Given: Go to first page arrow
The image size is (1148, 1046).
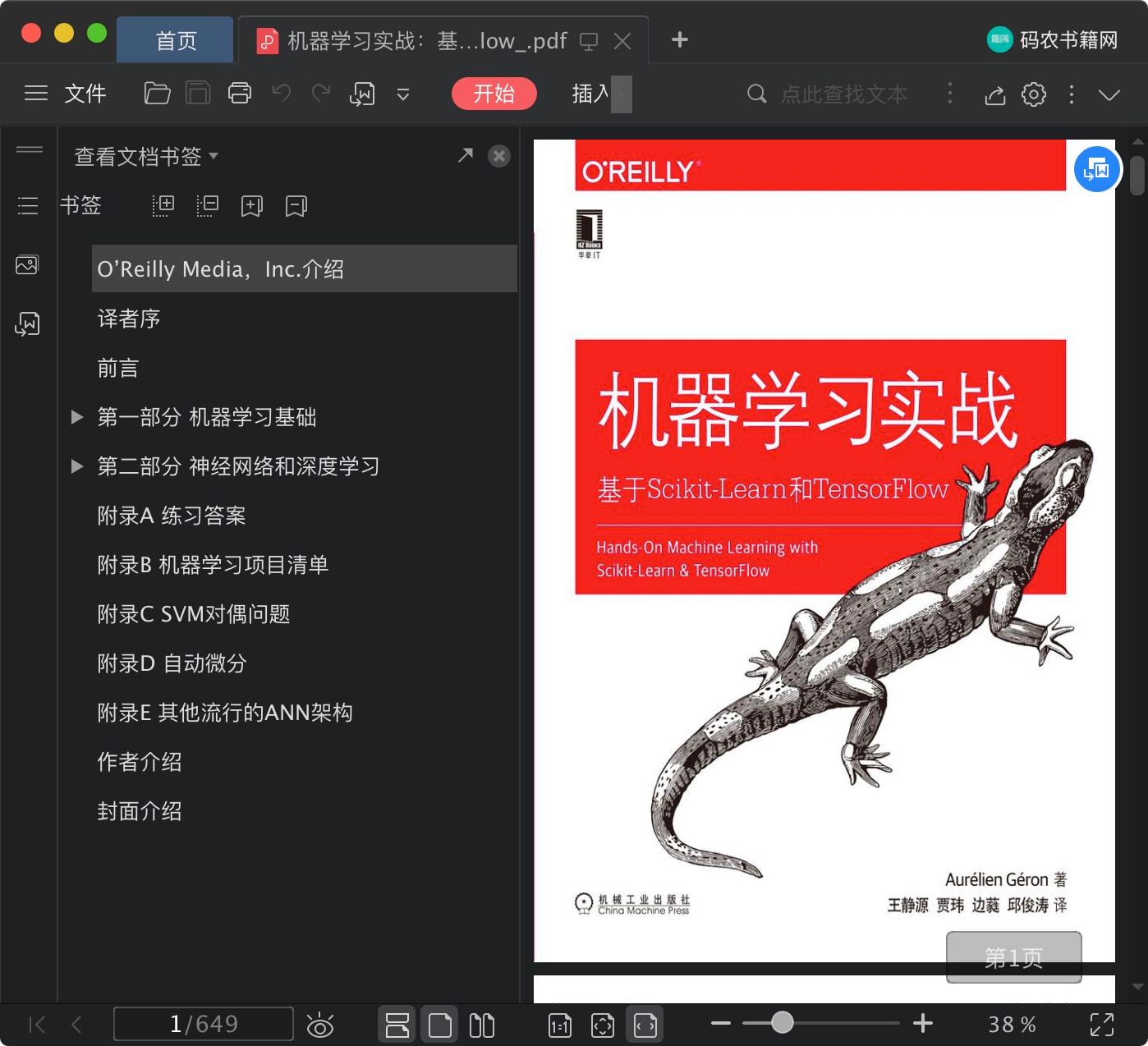Looking at the screenshot, I should 37,1024.
